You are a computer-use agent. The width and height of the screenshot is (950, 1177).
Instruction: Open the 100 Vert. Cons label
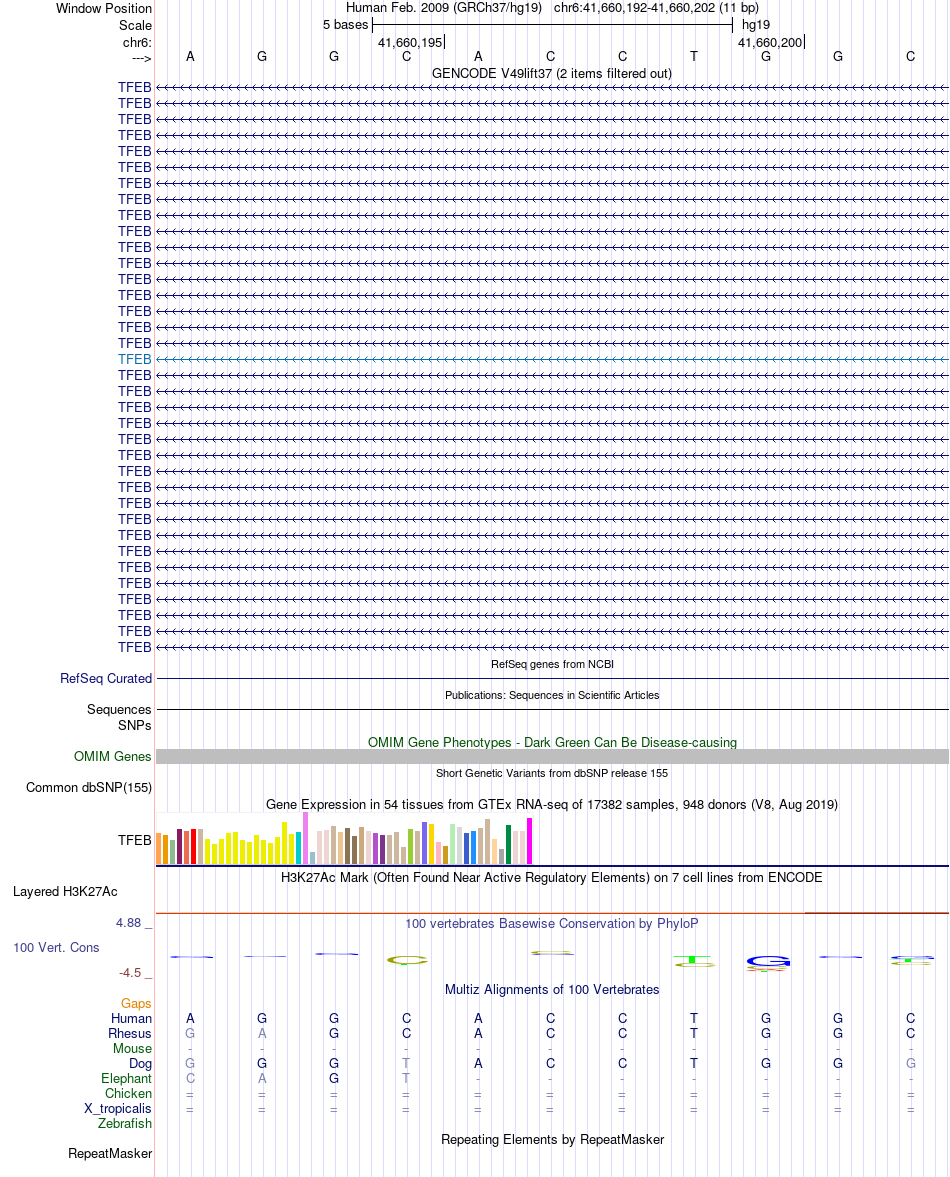coord(56,947)
